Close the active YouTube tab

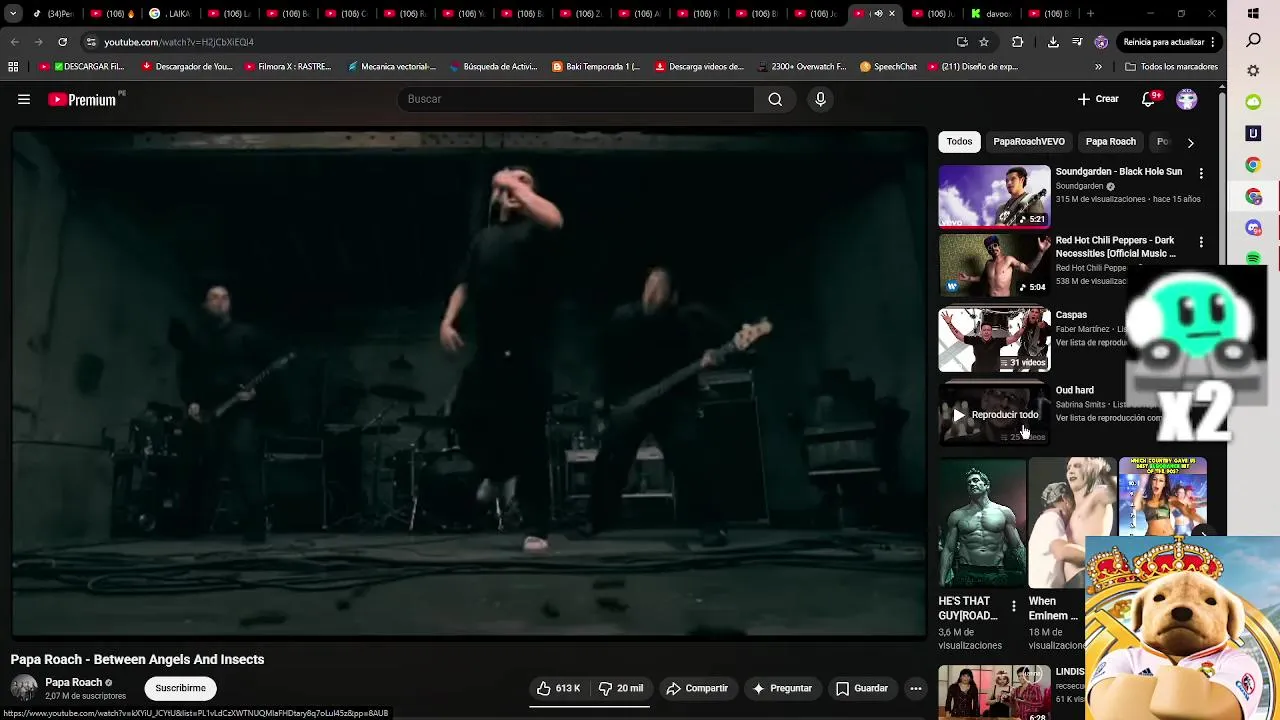(892, 14)
